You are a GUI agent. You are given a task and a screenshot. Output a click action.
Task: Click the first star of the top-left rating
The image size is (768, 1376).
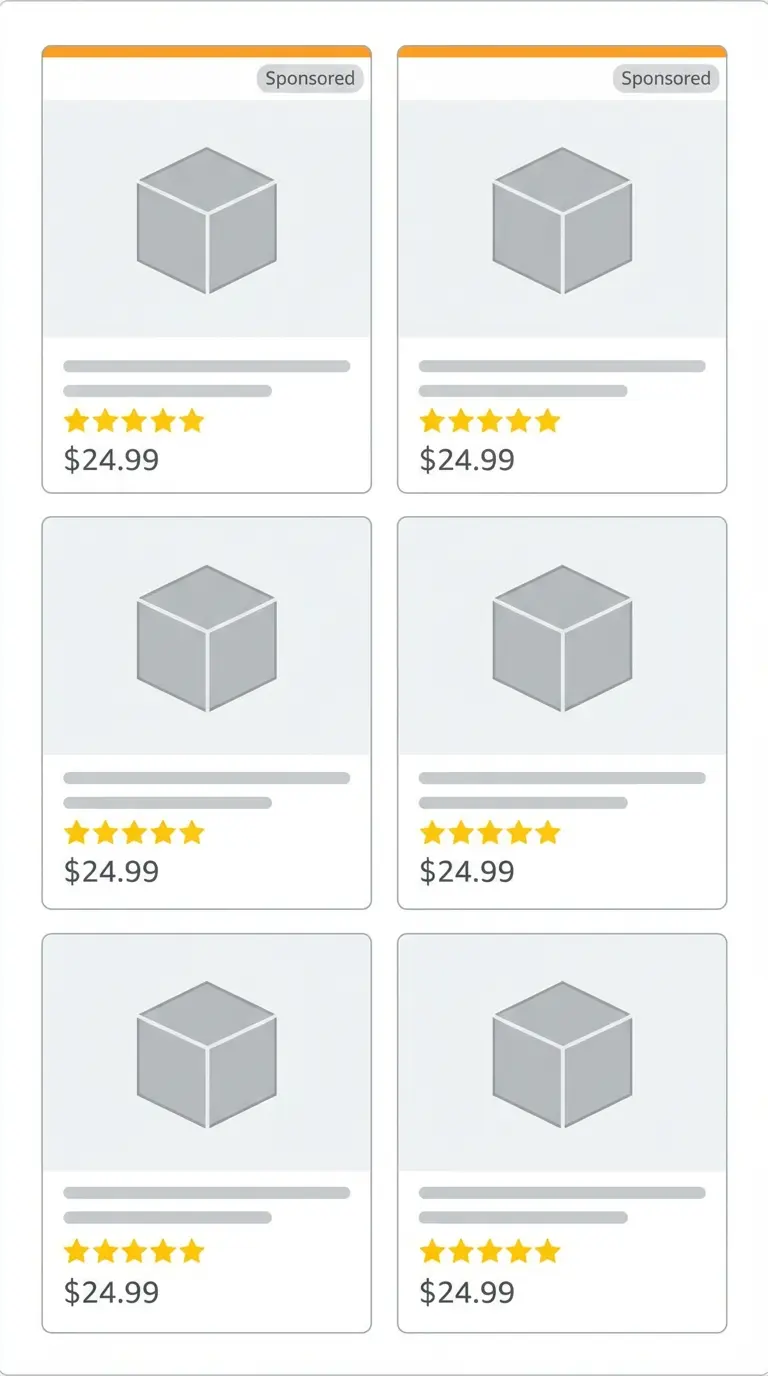(x=77, y=420)
